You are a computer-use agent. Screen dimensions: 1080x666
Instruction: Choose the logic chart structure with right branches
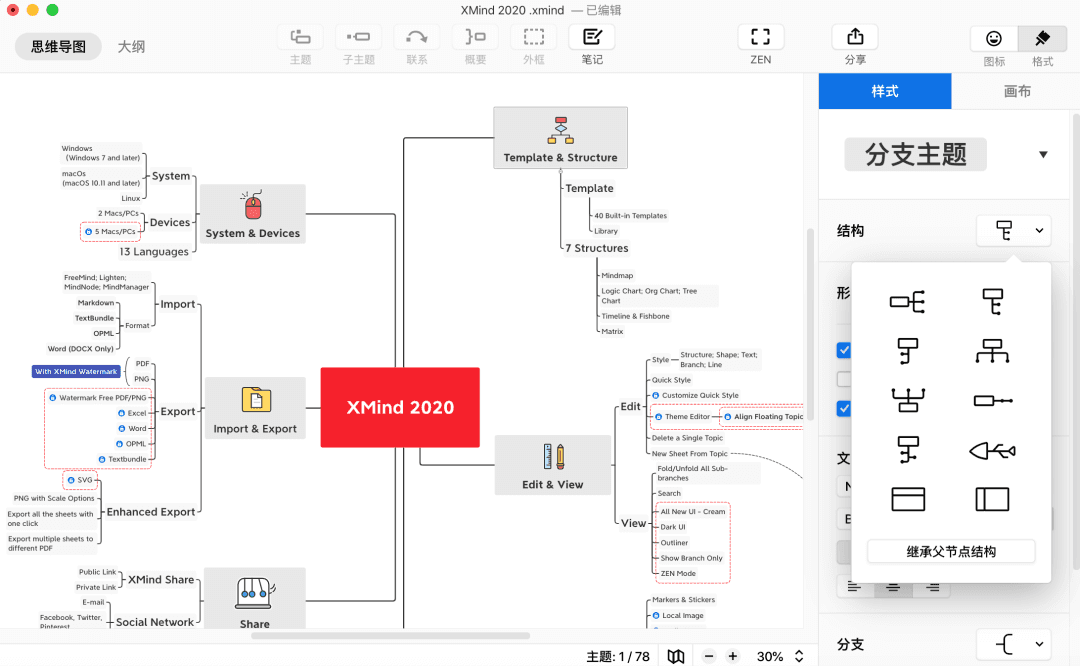coord(907,302)
